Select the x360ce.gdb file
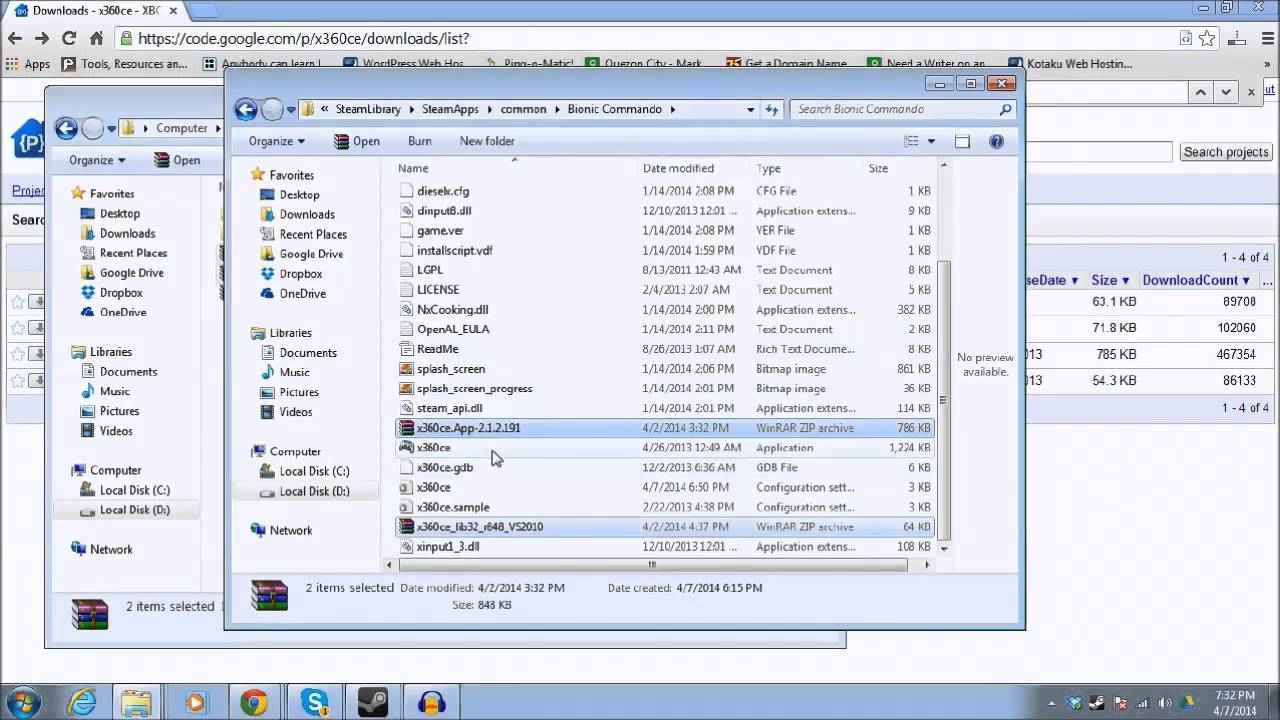Image resolution: width=1280 pixels, height=720 pixels. click(445, 467)
